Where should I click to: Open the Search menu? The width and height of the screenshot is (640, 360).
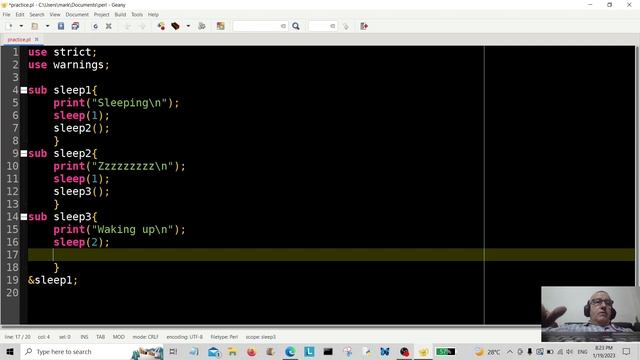tap(37, 15)
